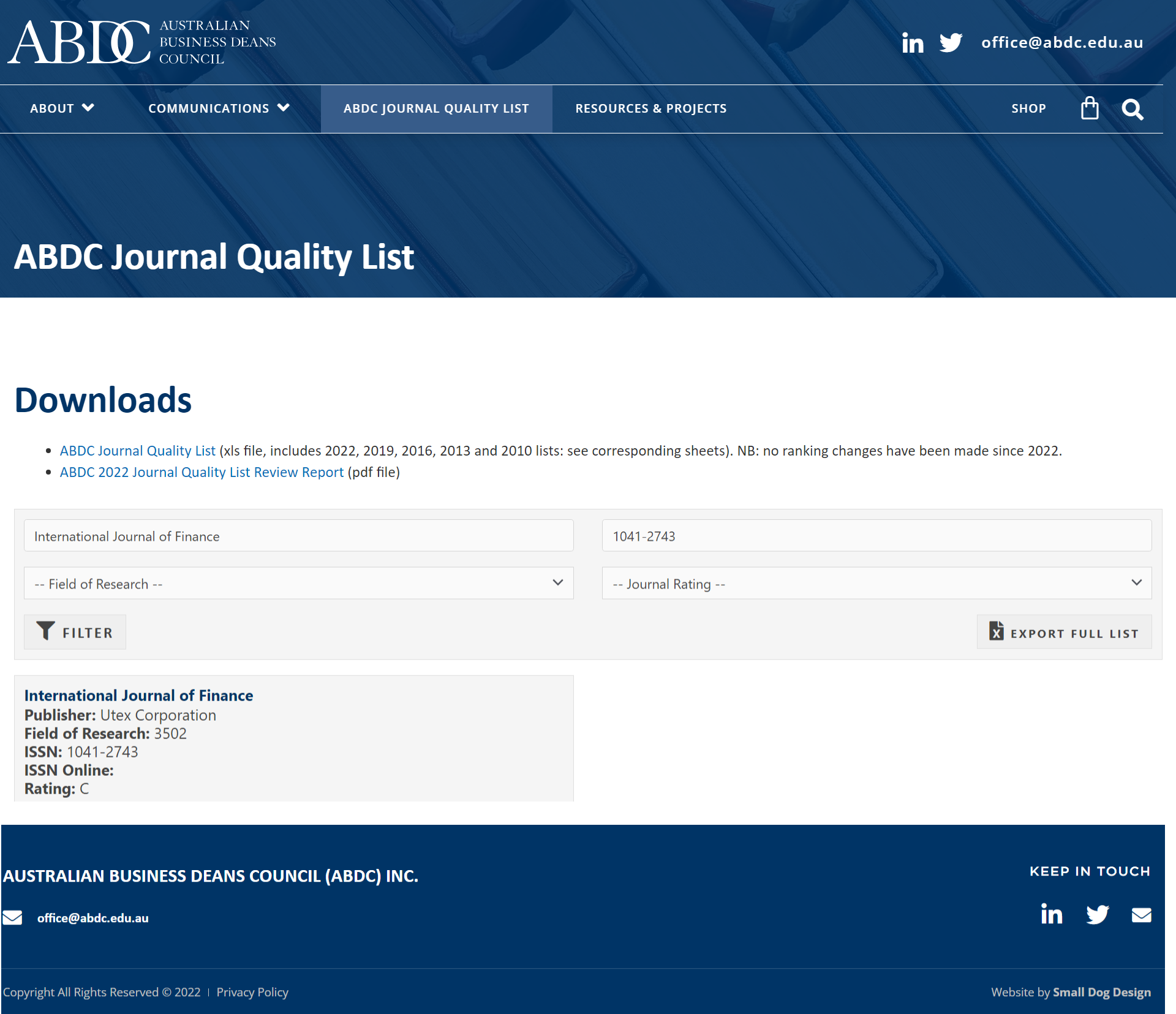Click Export Full List button
This screenshot has width=1176, height=1014.
point(1064,633)
